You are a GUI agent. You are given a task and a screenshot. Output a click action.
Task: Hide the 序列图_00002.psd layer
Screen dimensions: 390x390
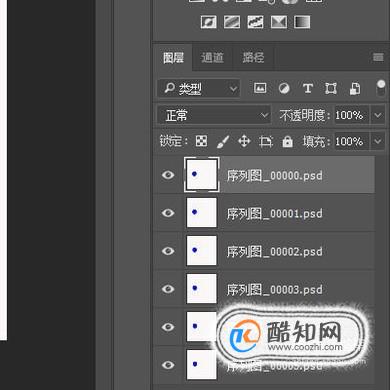(168, 251)
